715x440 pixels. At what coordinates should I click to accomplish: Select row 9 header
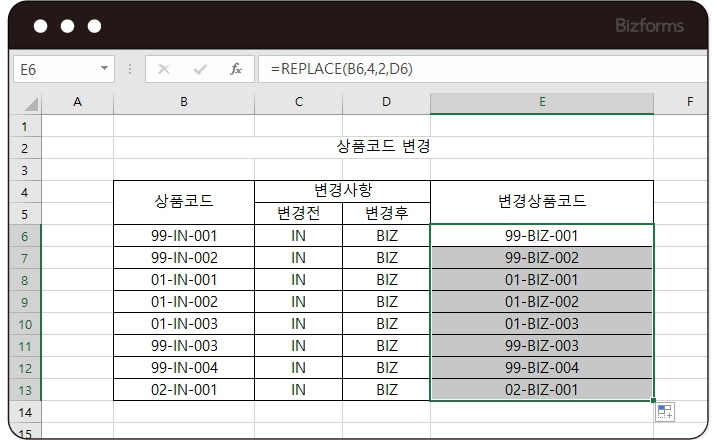[25, 302]
